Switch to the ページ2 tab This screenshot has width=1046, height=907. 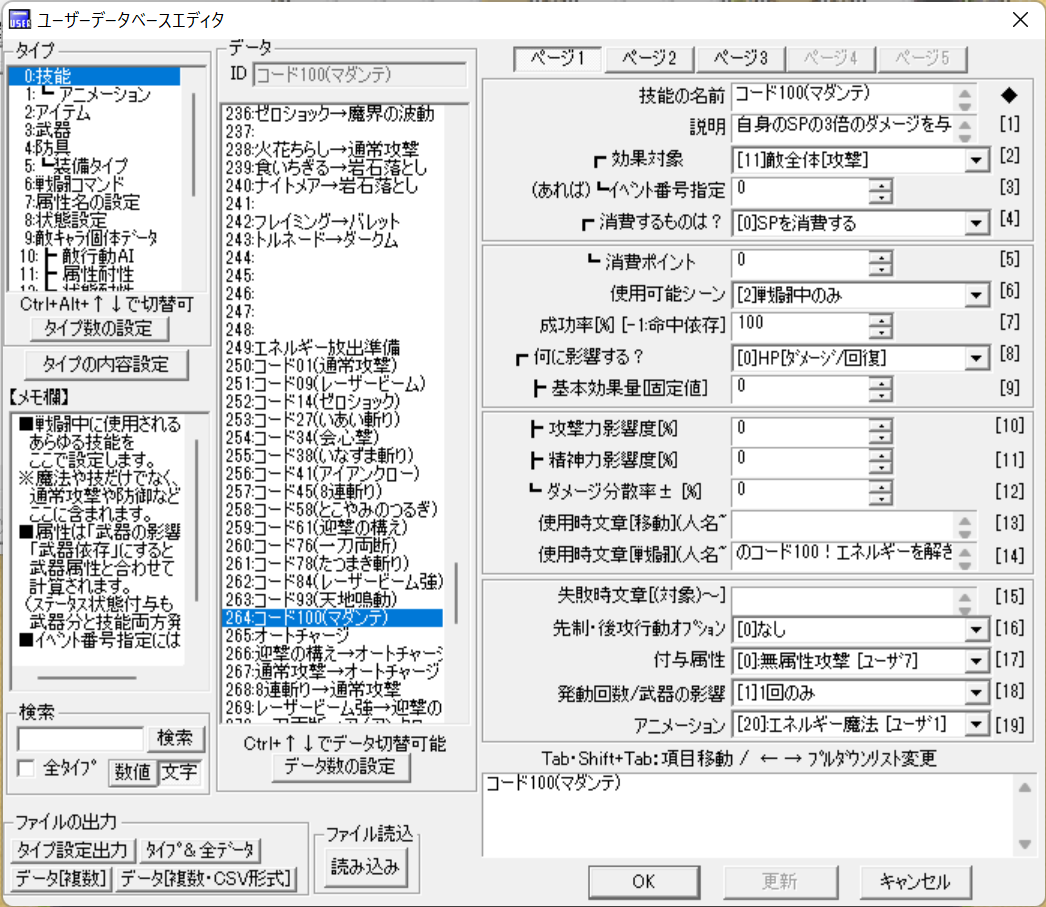click(x=649, y=59)
